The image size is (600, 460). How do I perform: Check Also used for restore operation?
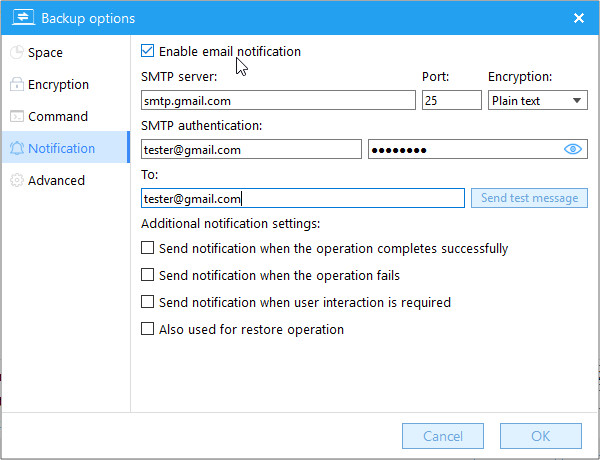pos(148,329)
